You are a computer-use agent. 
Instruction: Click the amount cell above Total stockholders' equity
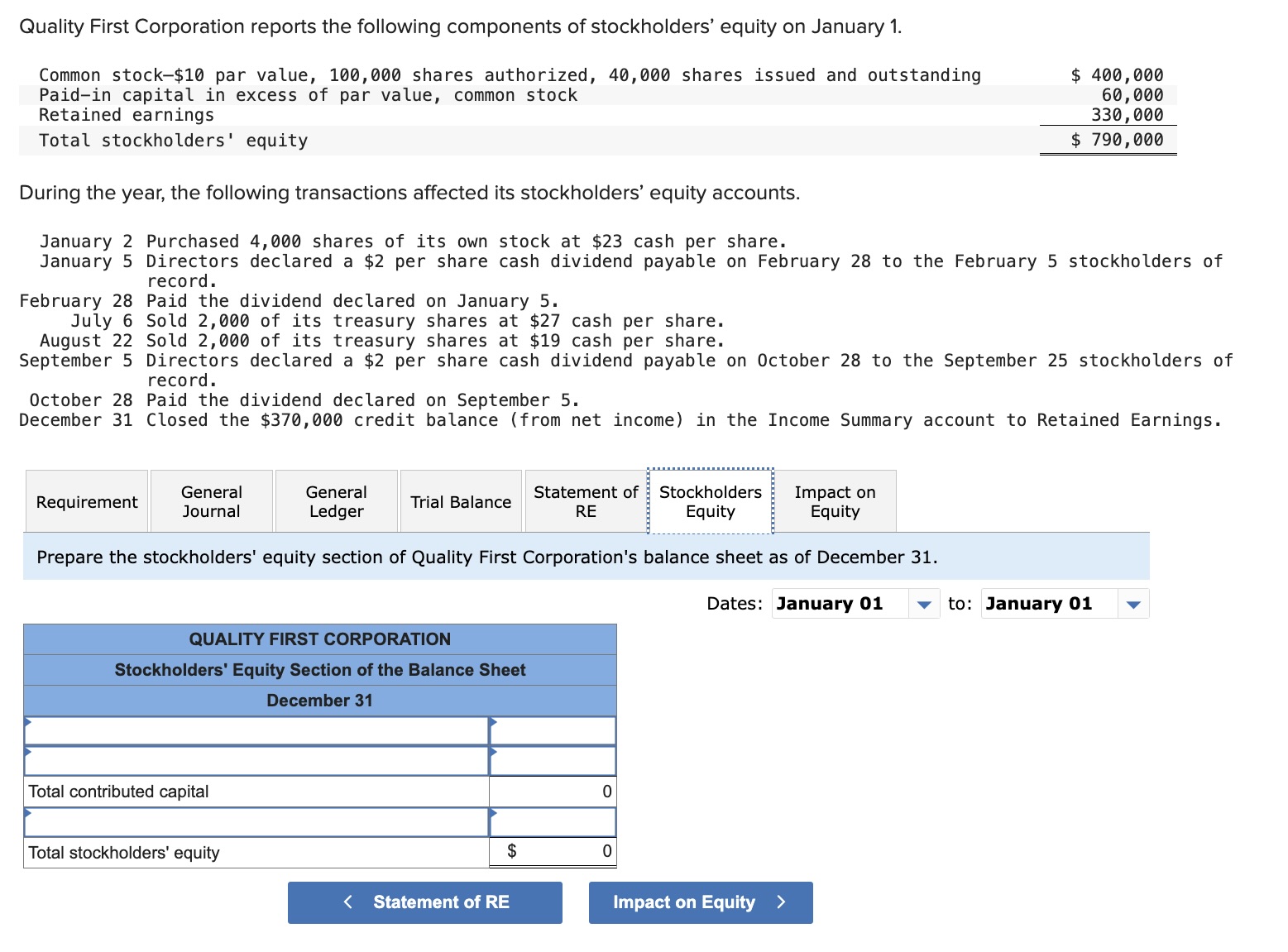click(x=553, y=822)
